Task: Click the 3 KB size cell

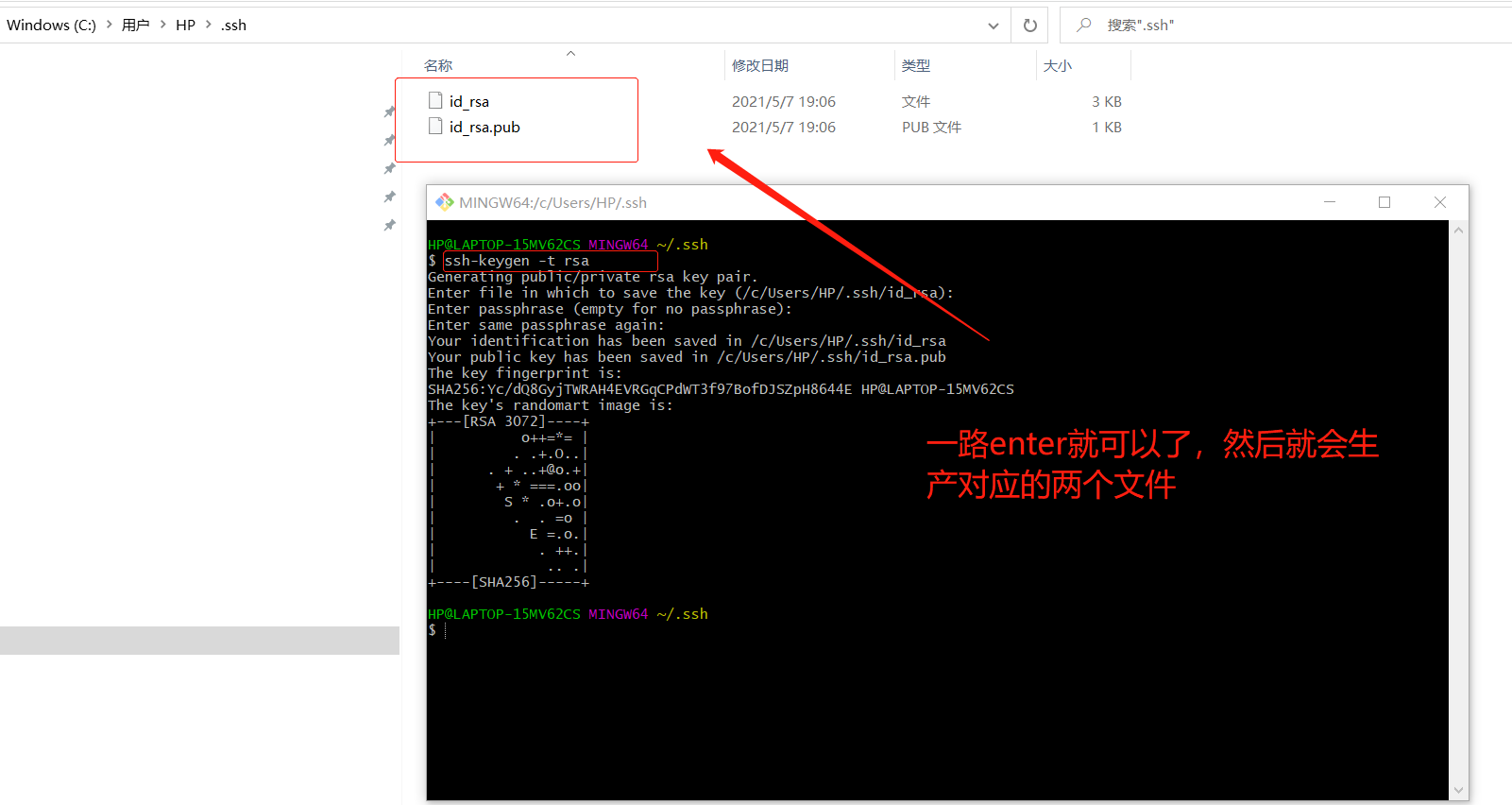Action: coord(1107,101)
